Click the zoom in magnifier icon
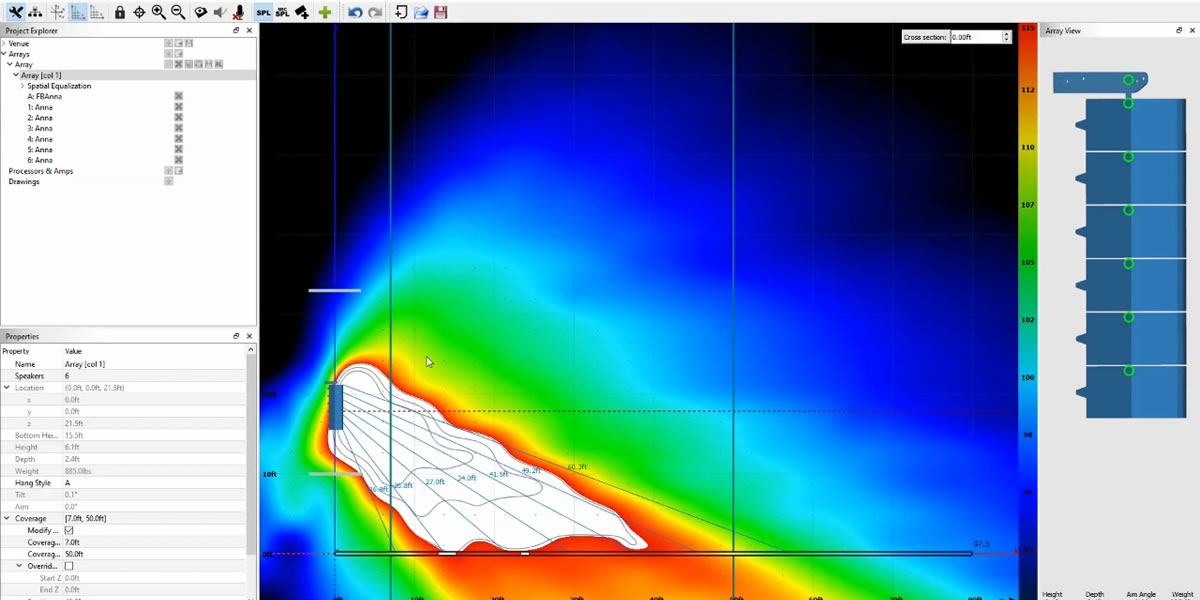1200x600 pixels. click(158, 12)
